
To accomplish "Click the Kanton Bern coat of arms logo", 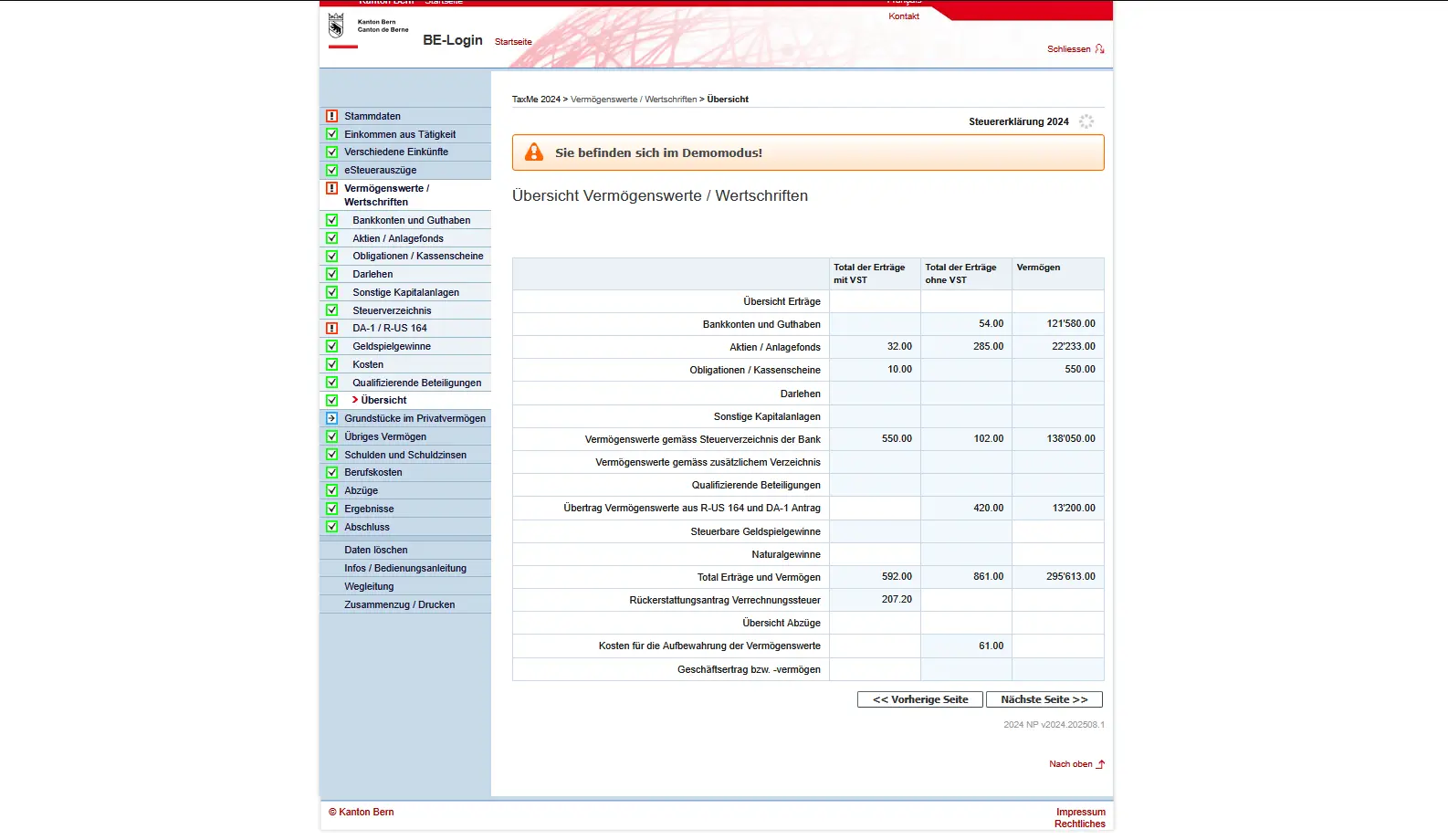I will tap(336, 26).
